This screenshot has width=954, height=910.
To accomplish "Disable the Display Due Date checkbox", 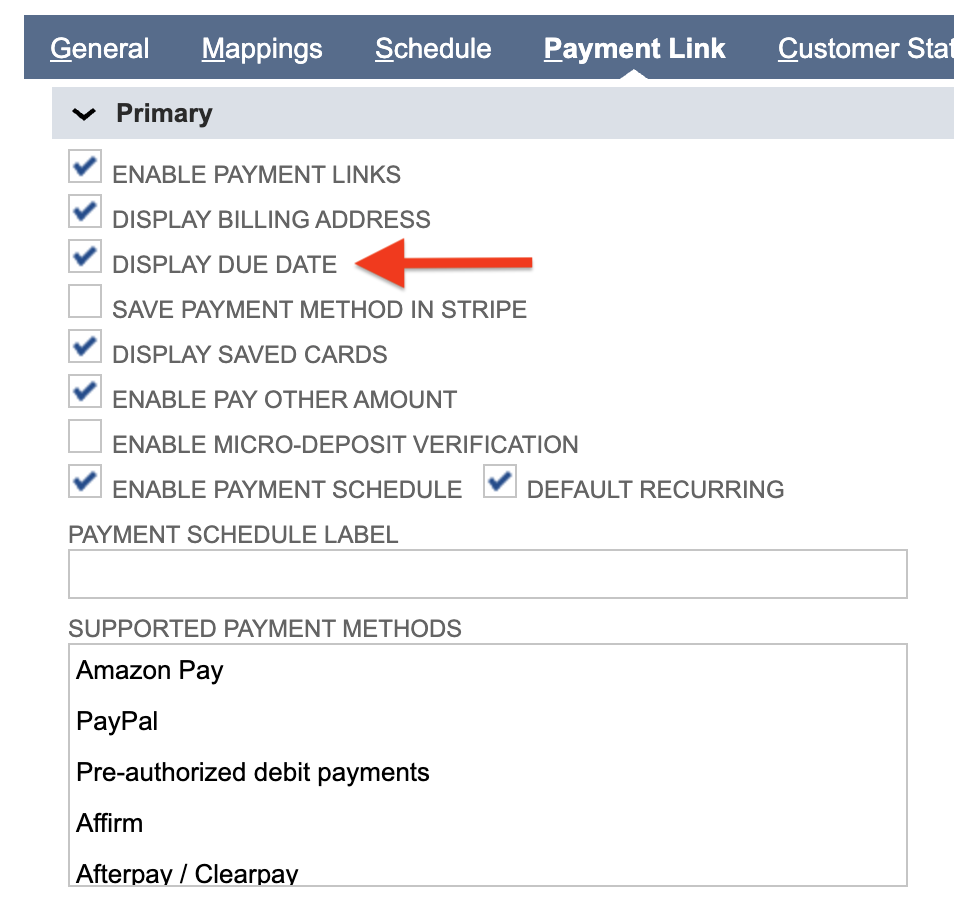I will [85, 257].
